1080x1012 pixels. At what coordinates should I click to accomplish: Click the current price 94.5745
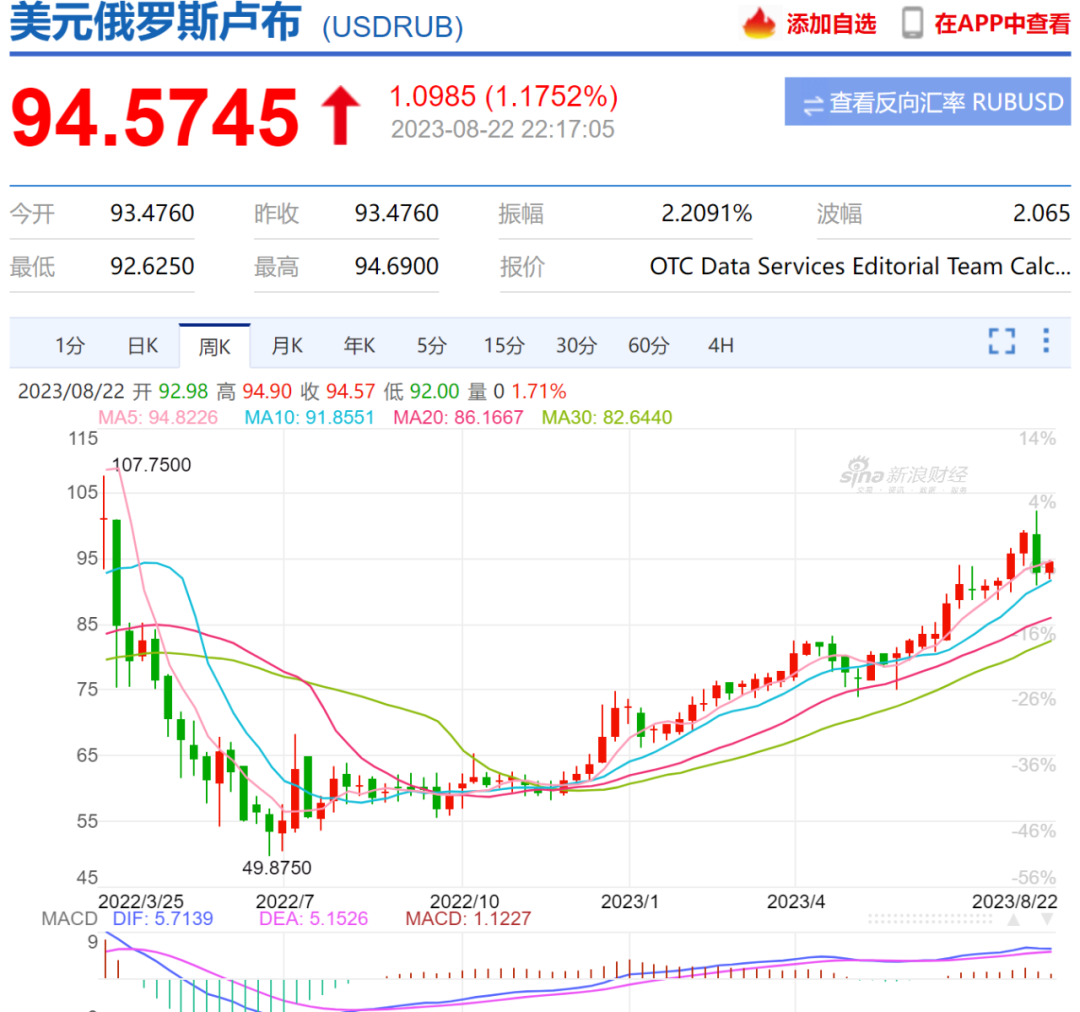coord(155,117)
